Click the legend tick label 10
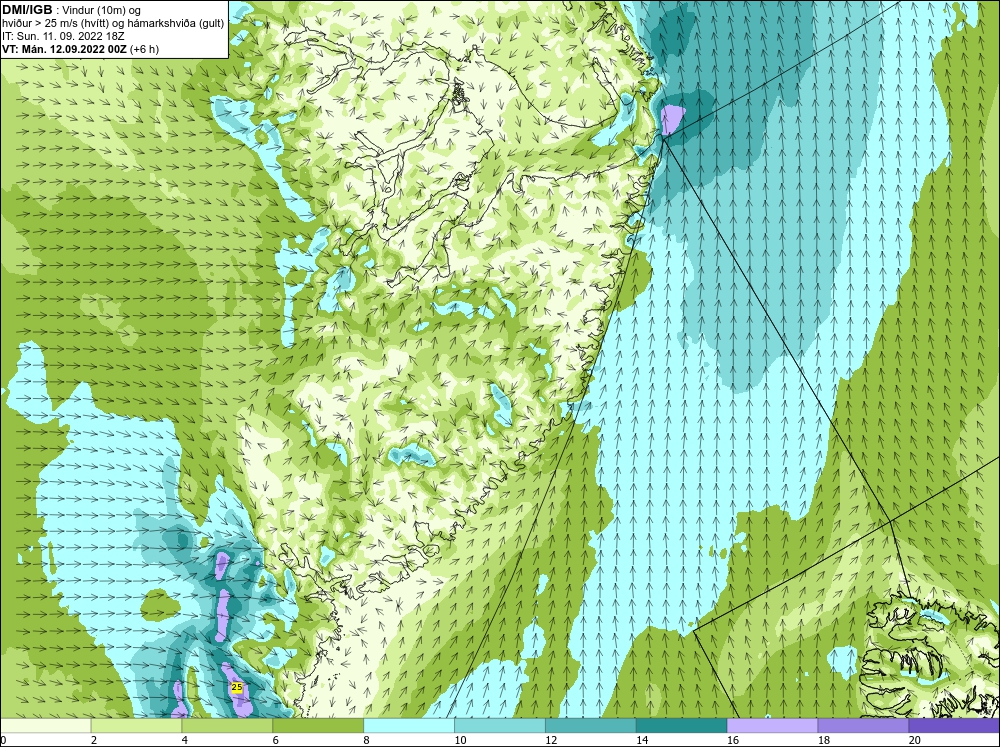Image resolution: width=1000 pixels, height=747 pixels. tap(460, 740)
